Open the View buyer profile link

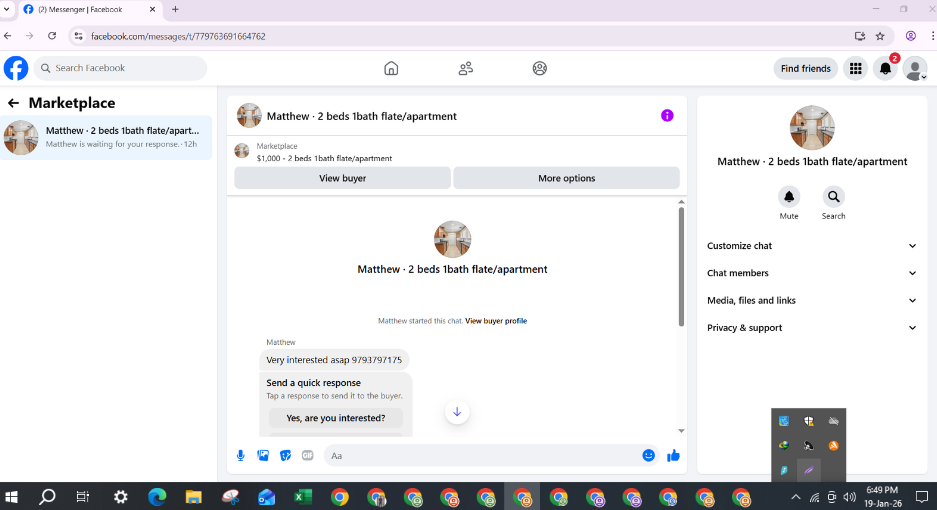[496, 321]
